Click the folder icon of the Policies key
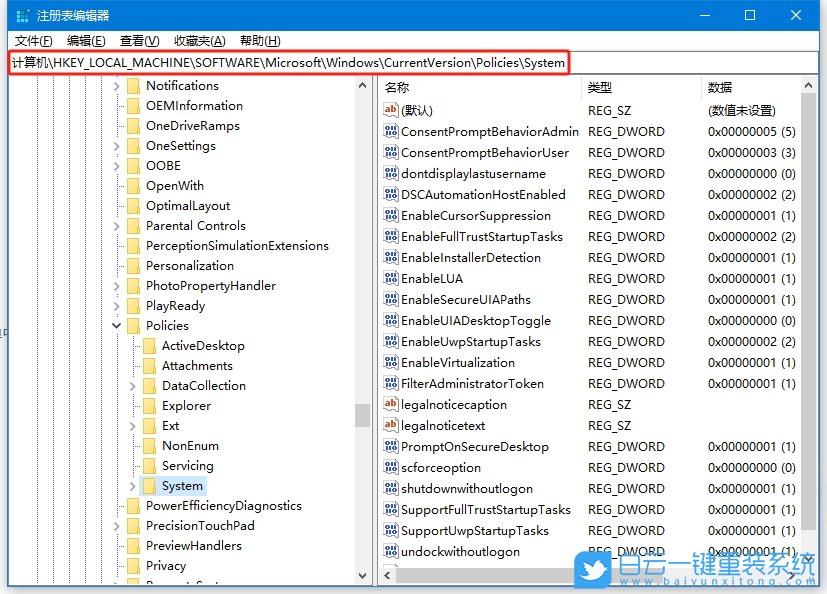This screenshot has height=594, width=827. point(135,325)
